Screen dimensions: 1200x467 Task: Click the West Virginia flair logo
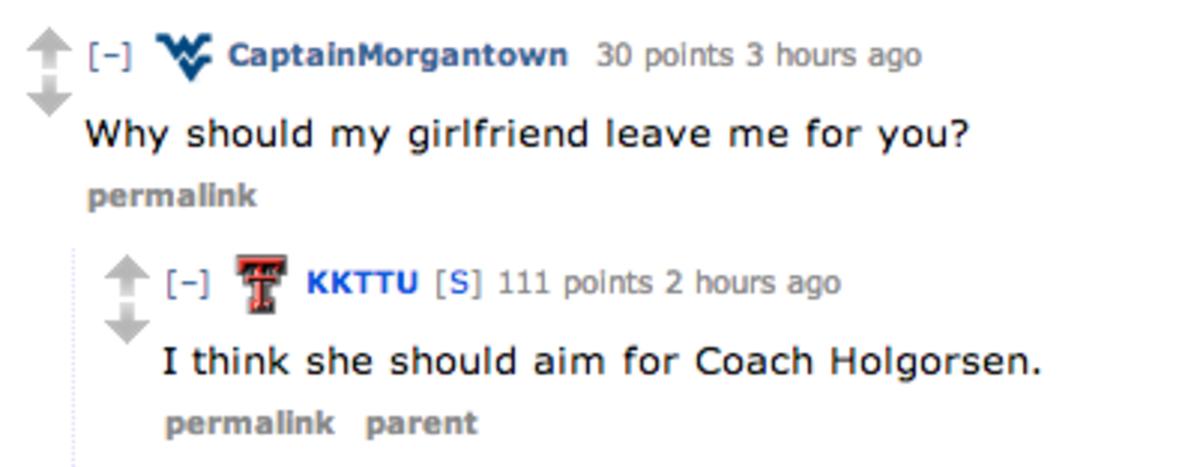click(185, 55)
